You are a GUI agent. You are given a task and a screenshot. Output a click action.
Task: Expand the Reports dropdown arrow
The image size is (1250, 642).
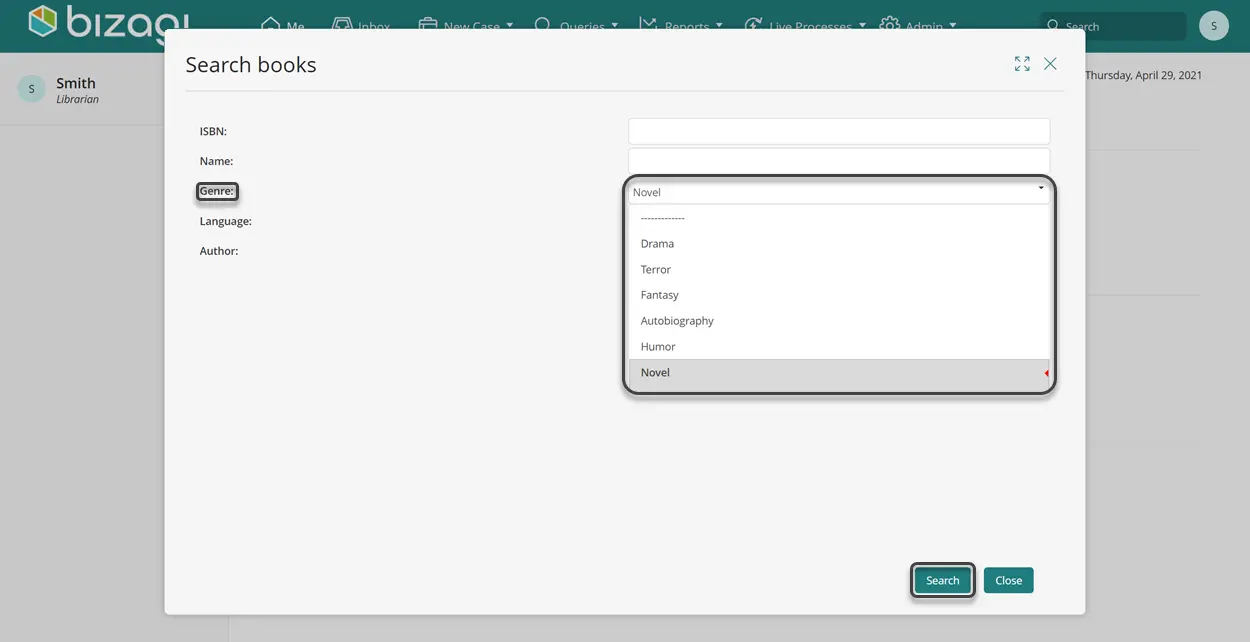tap(719, 26)
